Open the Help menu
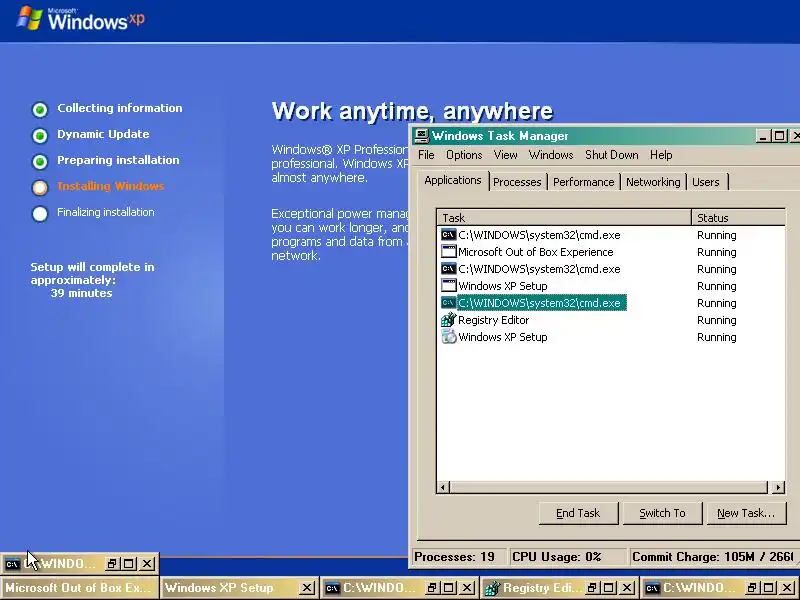 point(661,155)
